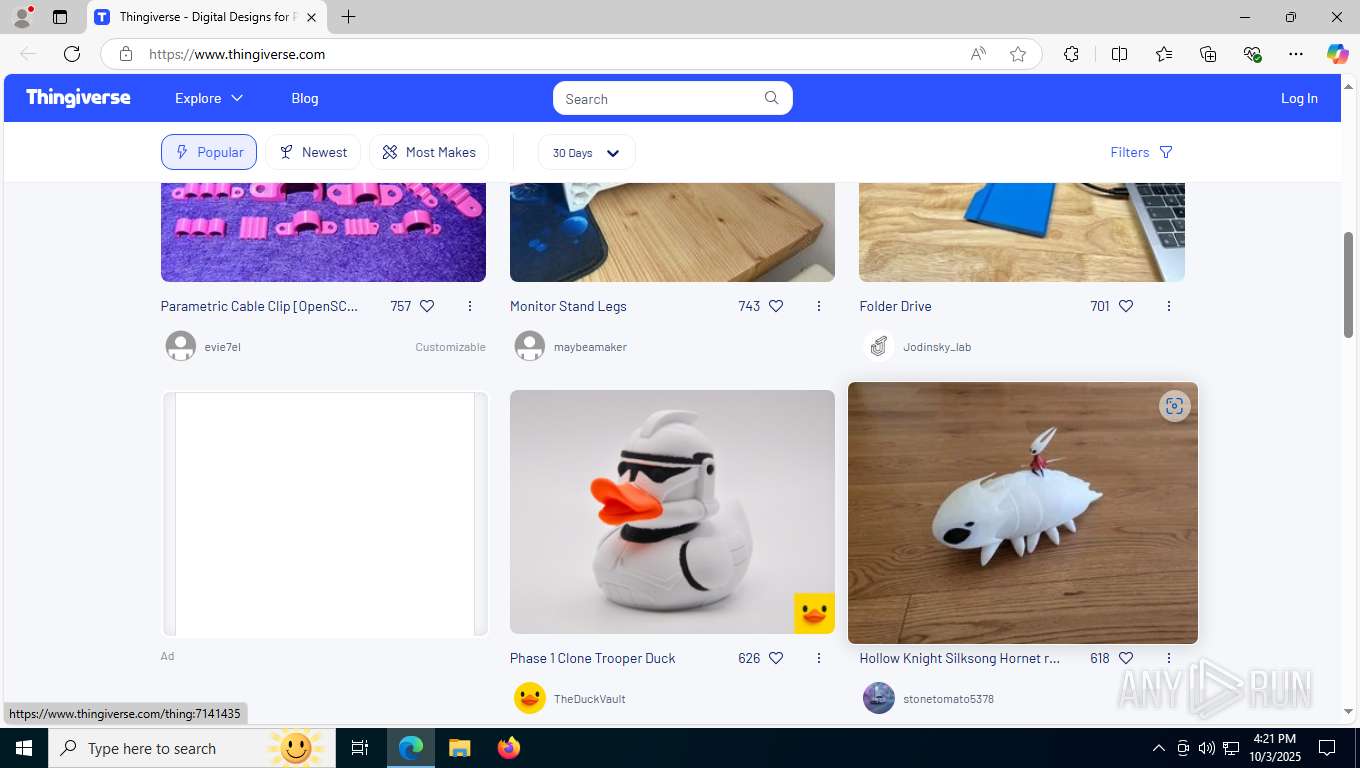
Task: Open the Hollow Knight Hornet thumbnail
Action: pos(1022,513)
